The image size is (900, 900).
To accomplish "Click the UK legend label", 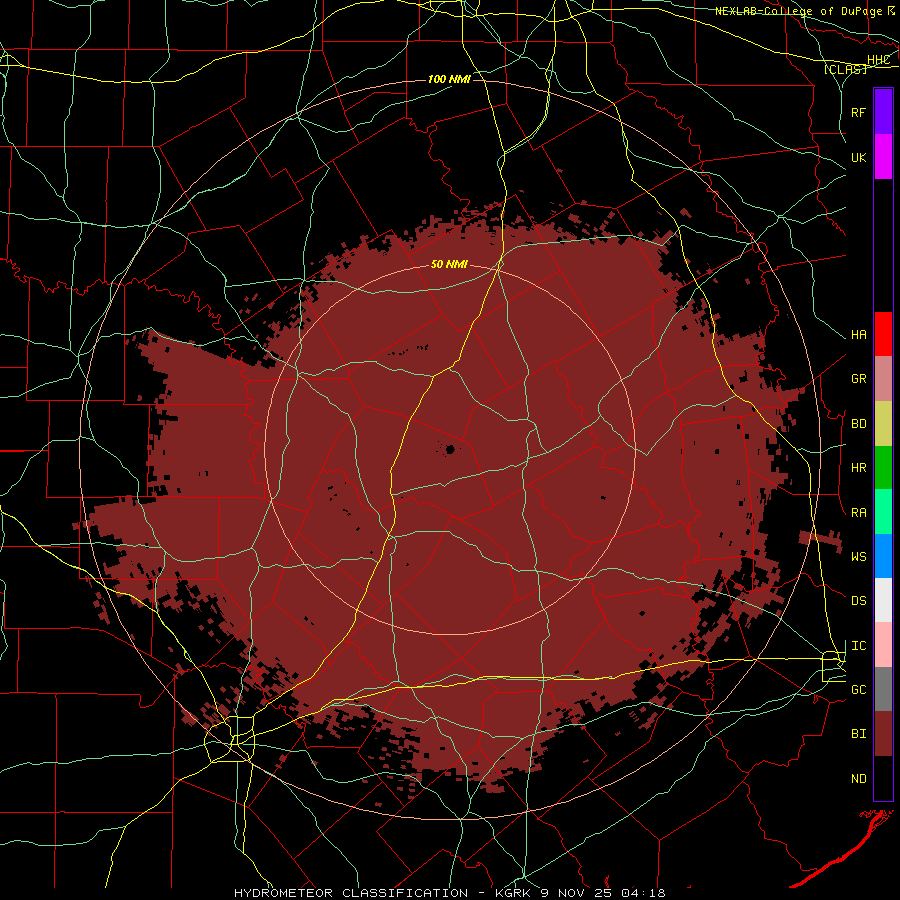I will [x=858, y=157].
